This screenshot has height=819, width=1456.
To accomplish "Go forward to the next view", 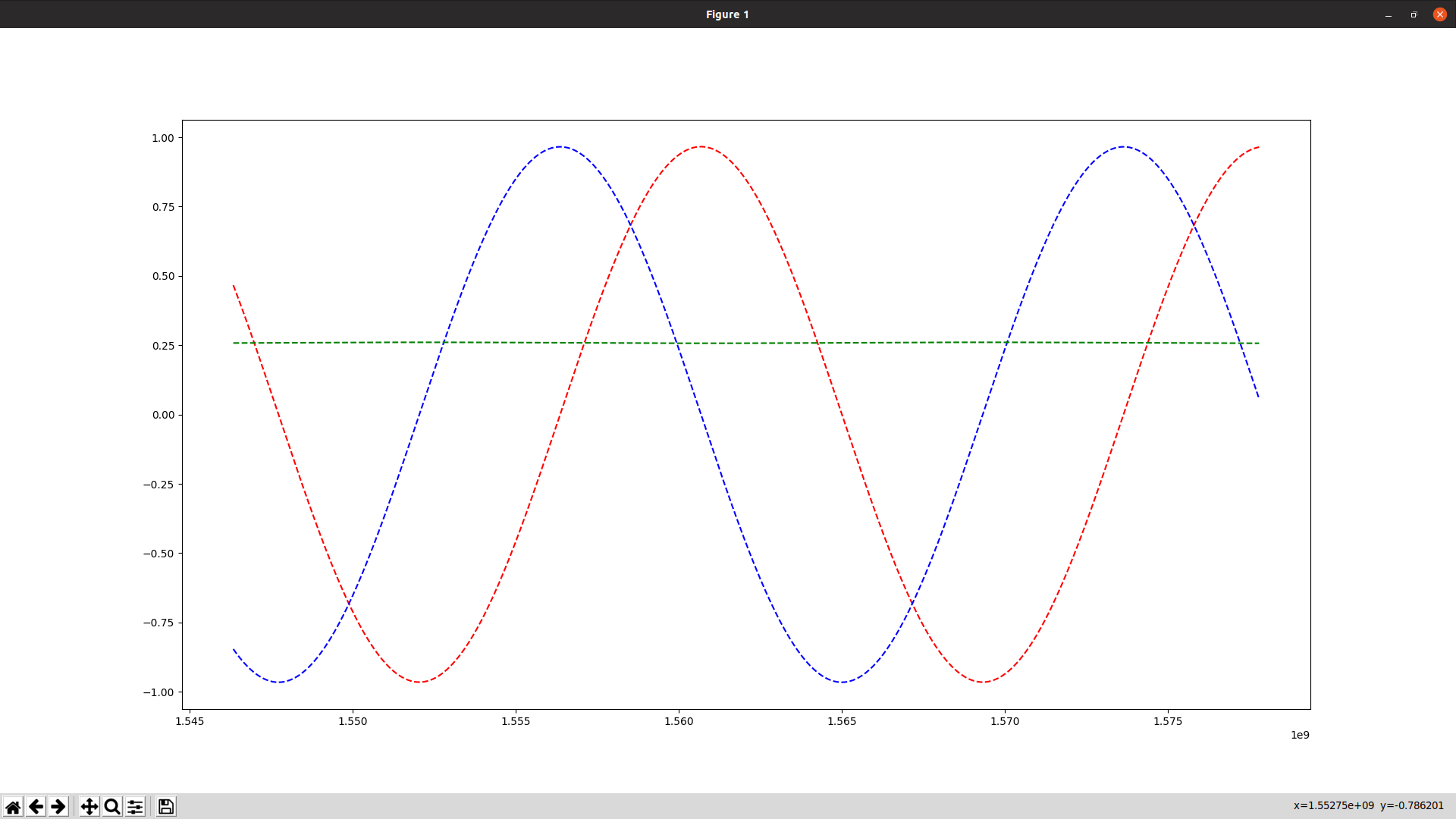I will click(x=58, y=806).
